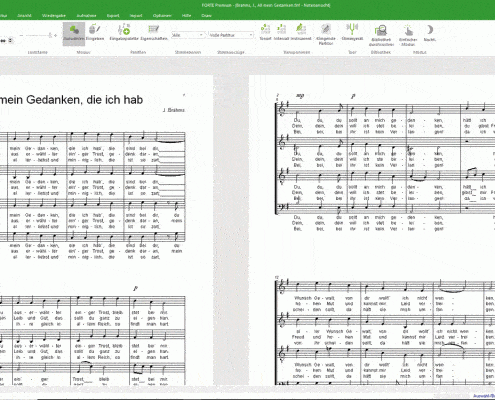This screenshot has width=495, height=400.
Task: Open the Wiedergabe menu
Action: click(x=54, y=15)
